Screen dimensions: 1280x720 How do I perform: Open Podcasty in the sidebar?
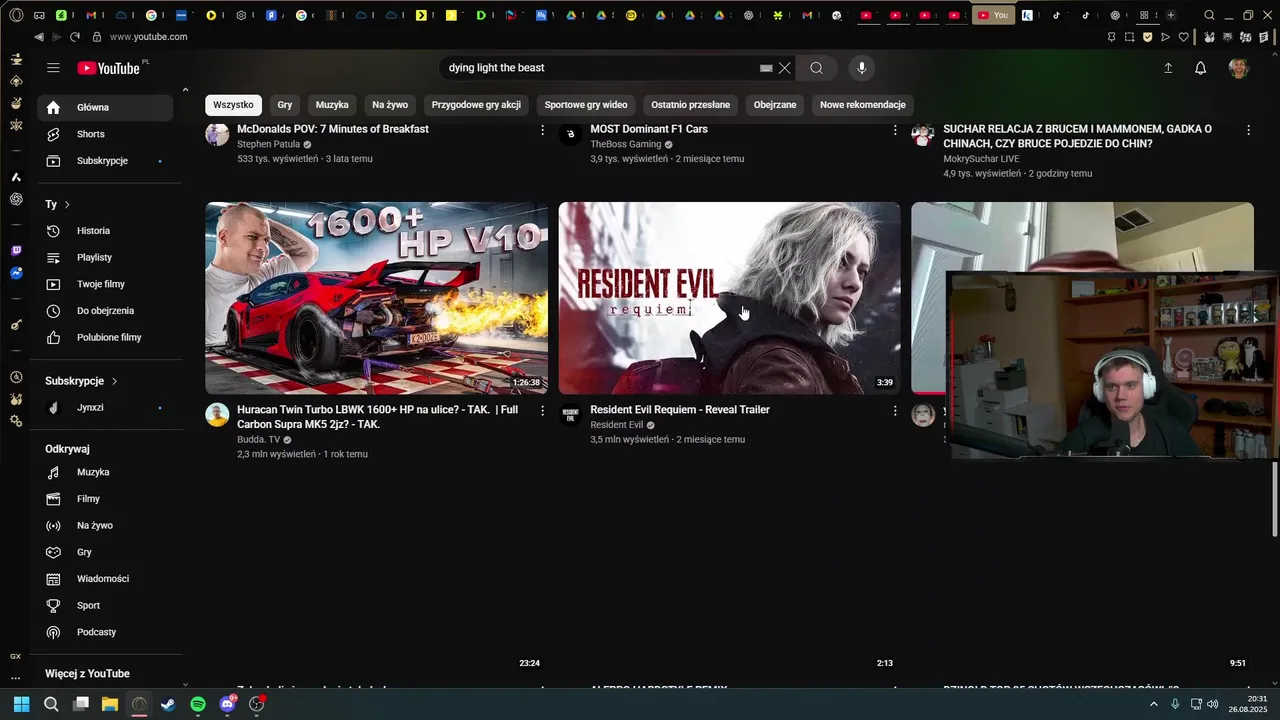point(105,632)
